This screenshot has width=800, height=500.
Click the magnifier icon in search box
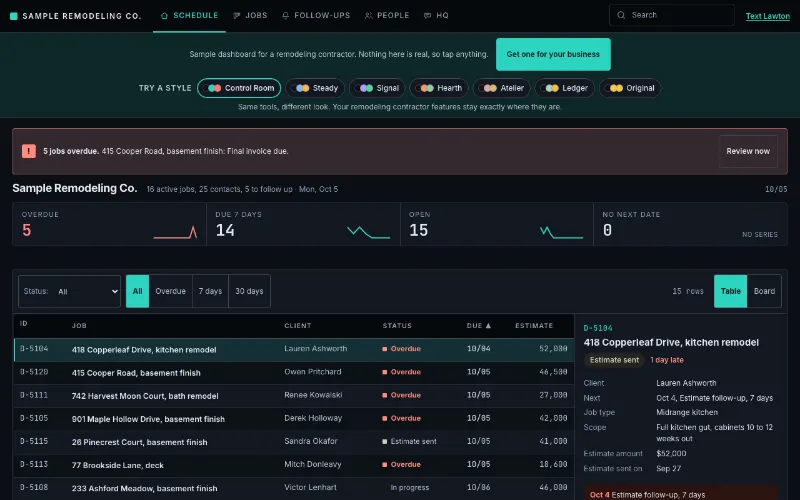pyautogui.click(x=621, y=15)
